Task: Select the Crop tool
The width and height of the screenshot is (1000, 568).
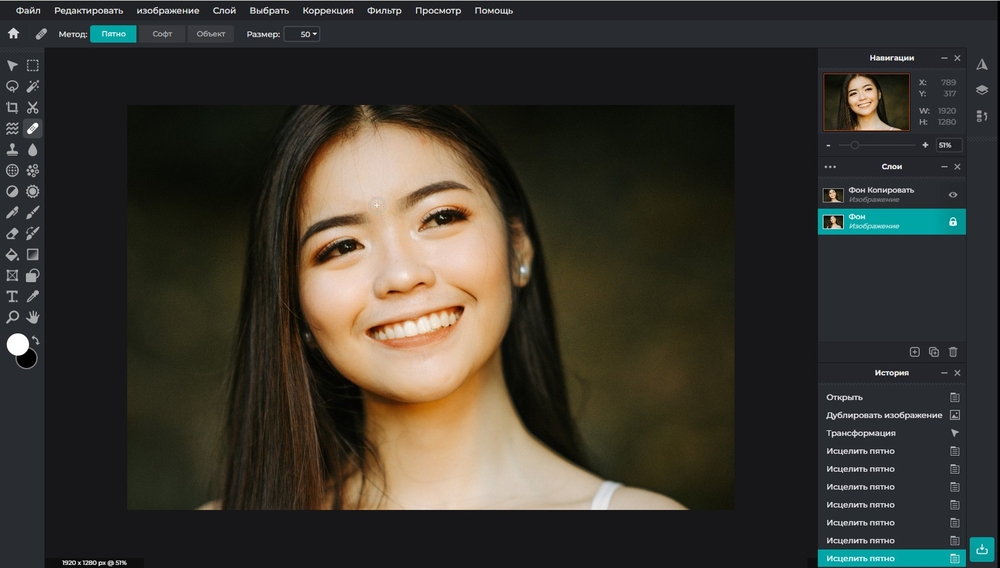Action: [12, 107]
